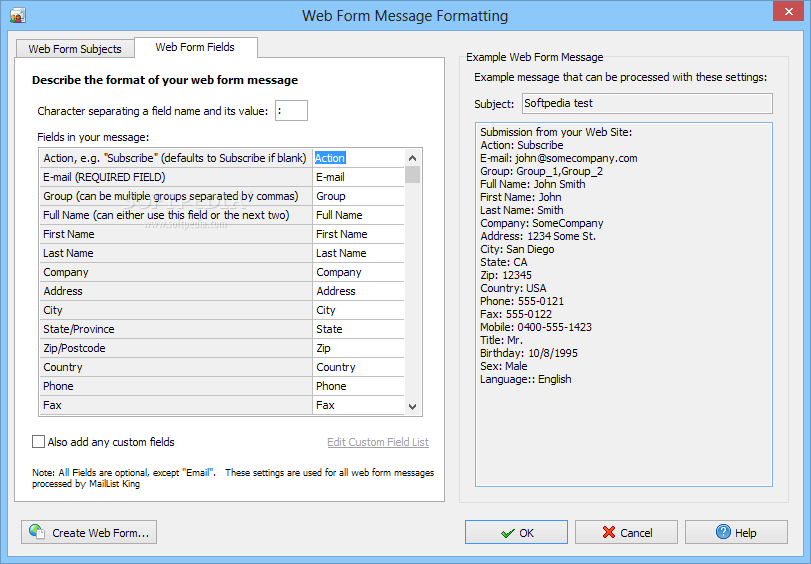
Task: Switch to the Web Form Subjects tab
Action: (75, 49)
